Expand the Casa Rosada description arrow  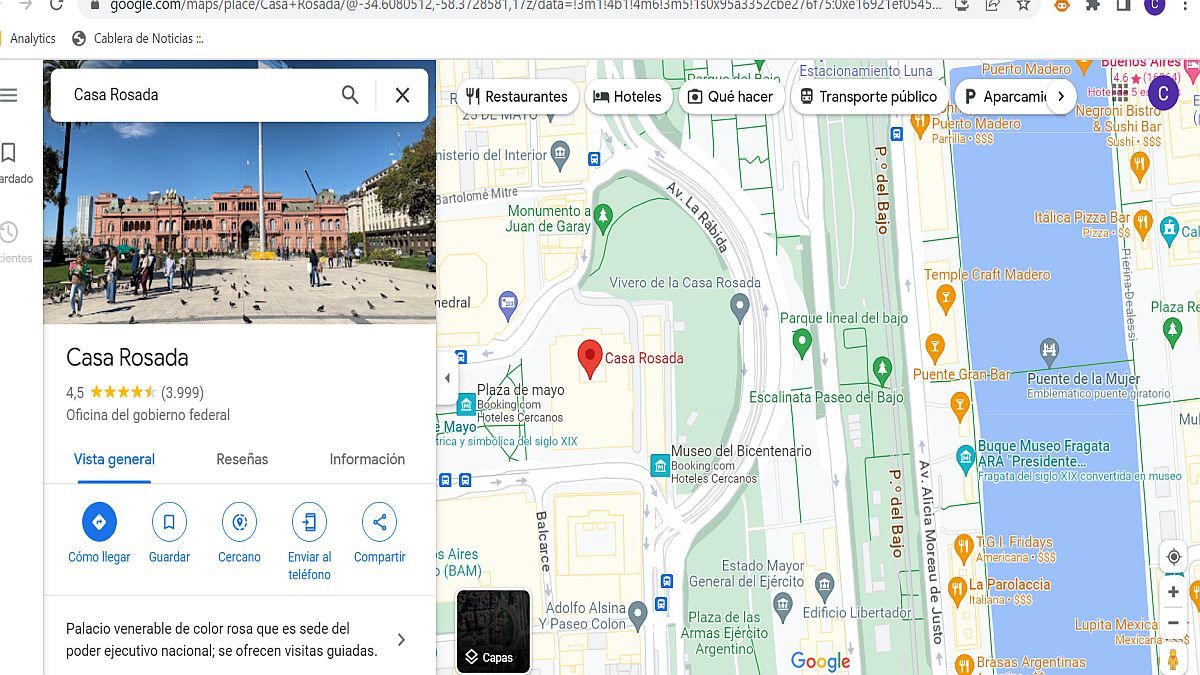click(400, 639)
